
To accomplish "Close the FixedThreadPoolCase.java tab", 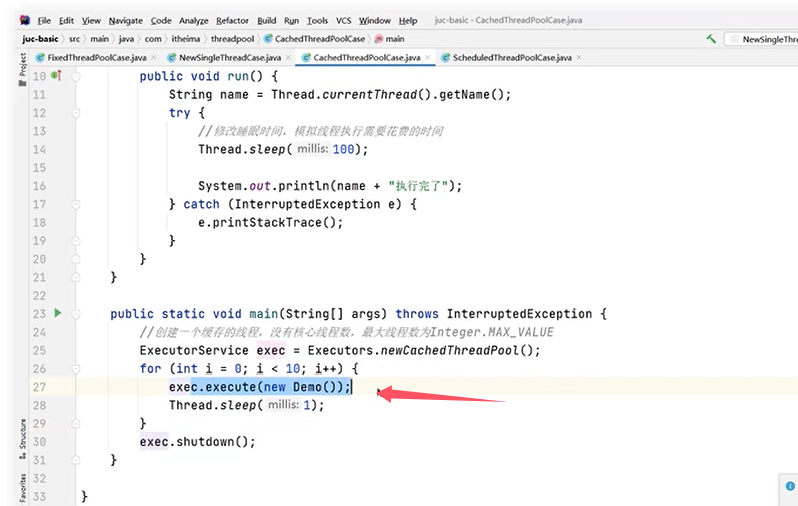I will tap(154, 58).
